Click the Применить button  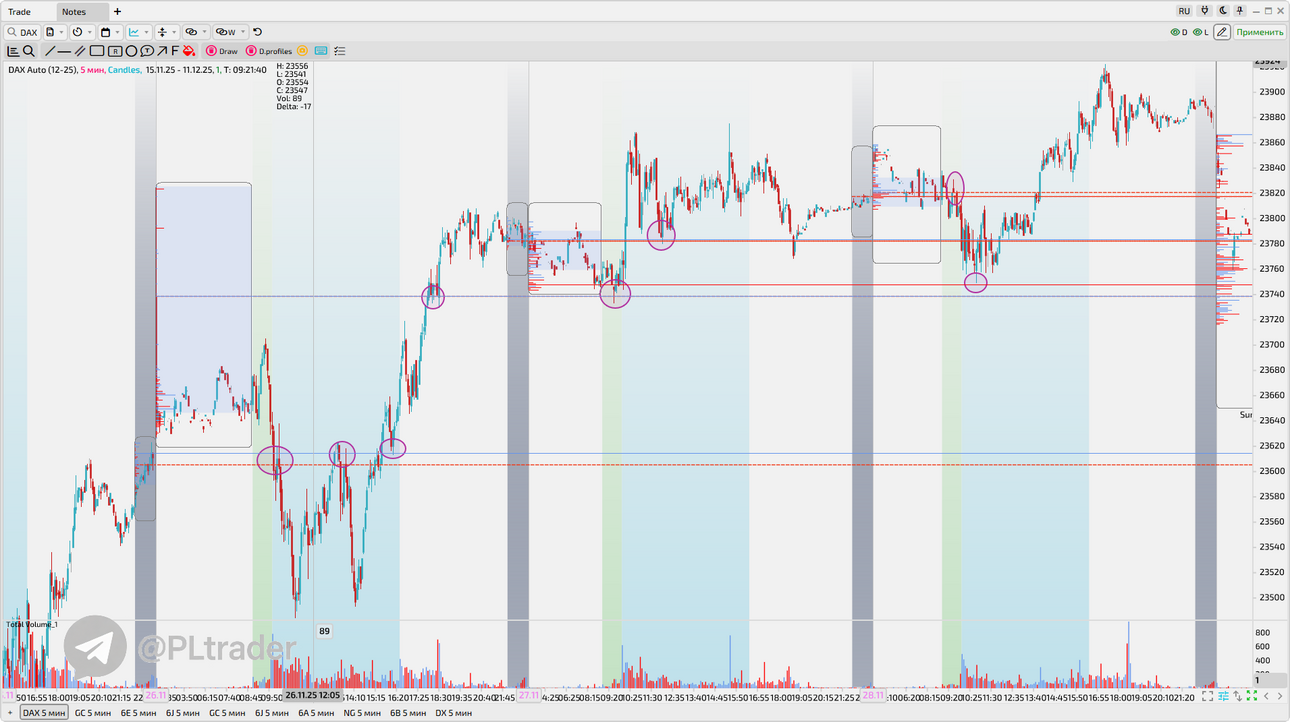[1259, 32]
